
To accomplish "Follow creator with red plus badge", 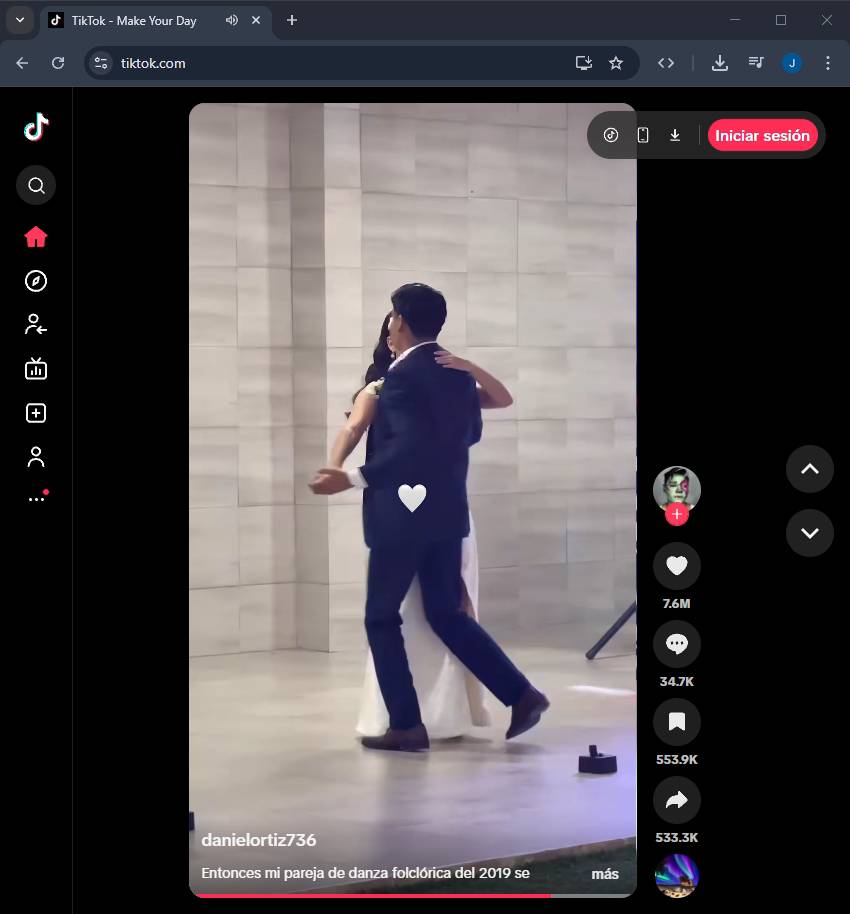I will [677, 514].
